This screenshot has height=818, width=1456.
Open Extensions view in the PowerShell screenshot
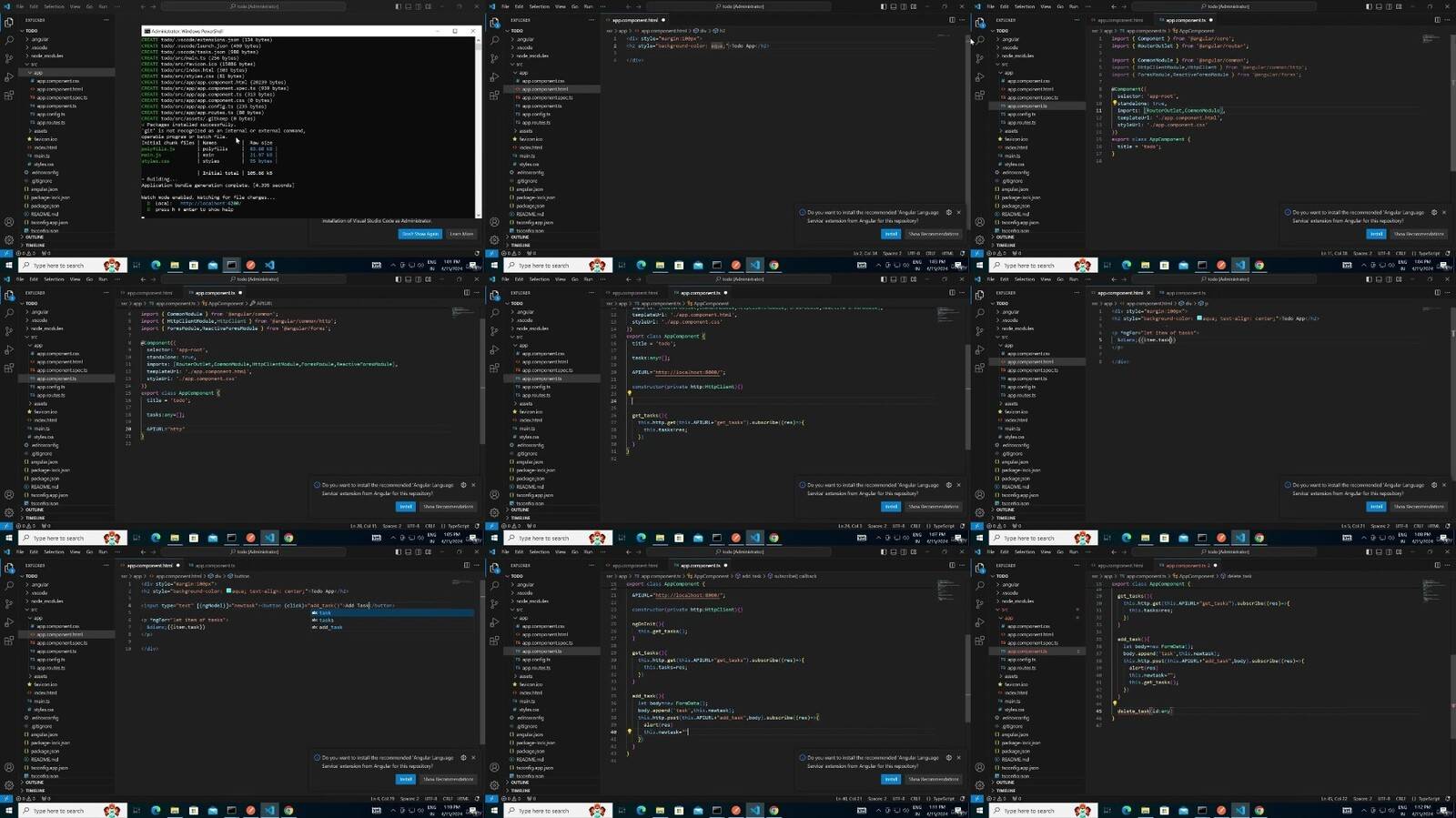click(9, 95)
